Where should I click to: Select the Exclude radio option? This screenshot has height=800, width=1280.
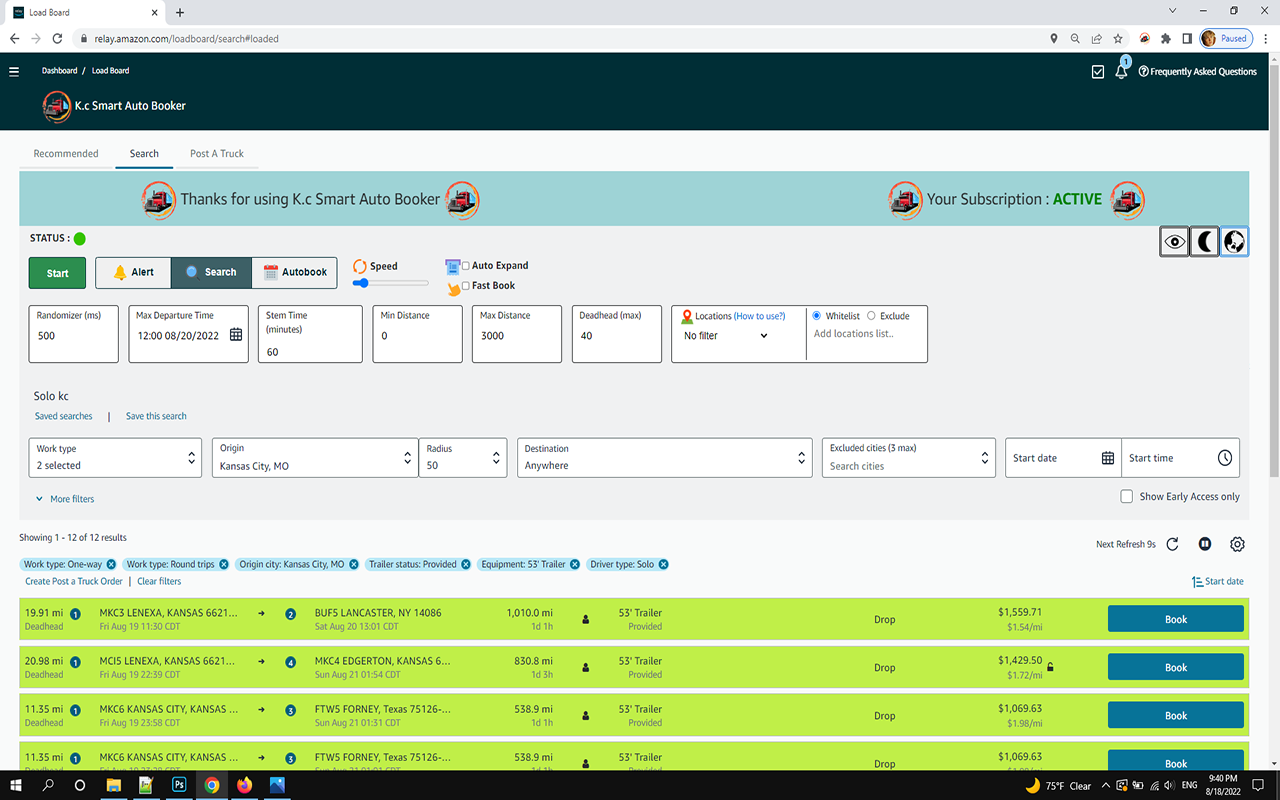point(871,316)
